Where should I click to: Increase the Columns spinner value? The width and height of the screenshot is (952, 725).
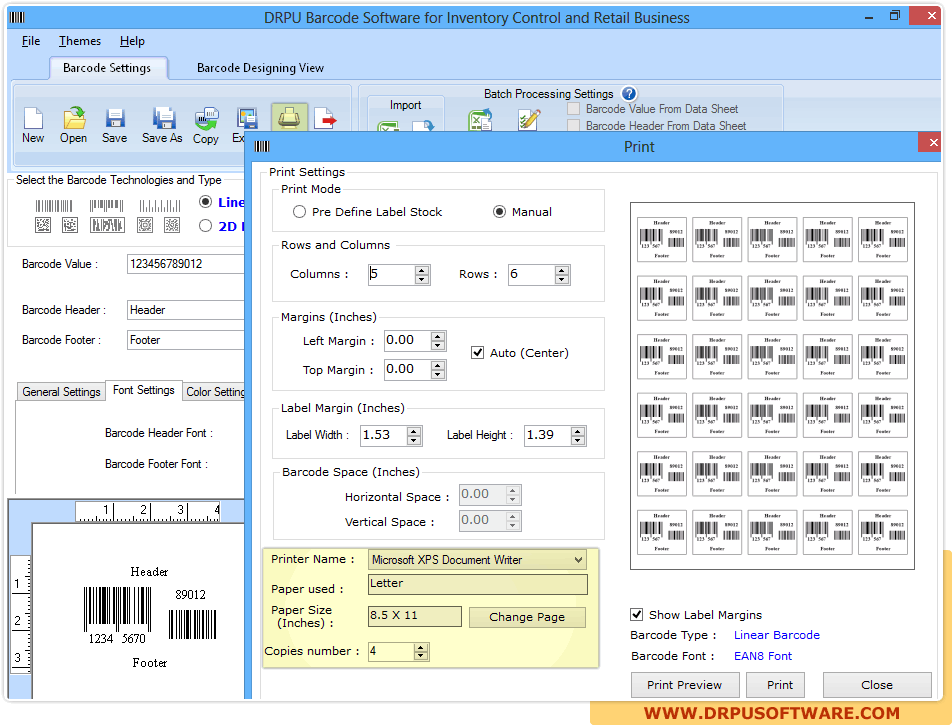tap(422, 270)
